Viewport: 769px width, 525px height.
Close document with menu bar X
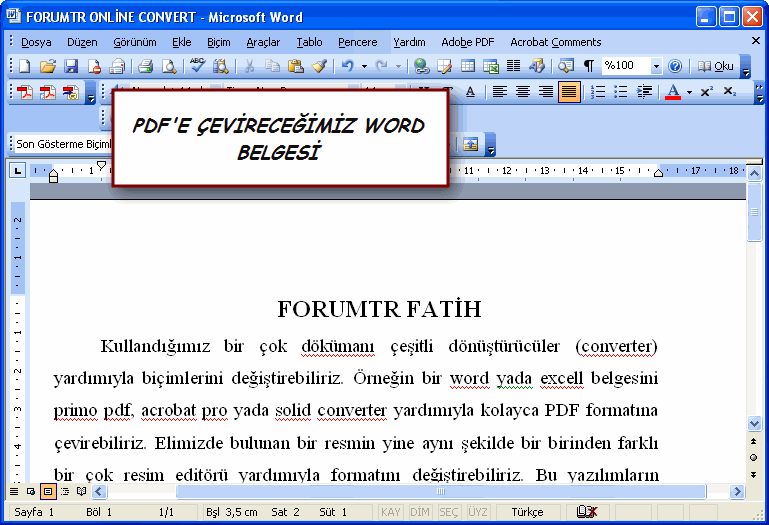pos(756,41)
